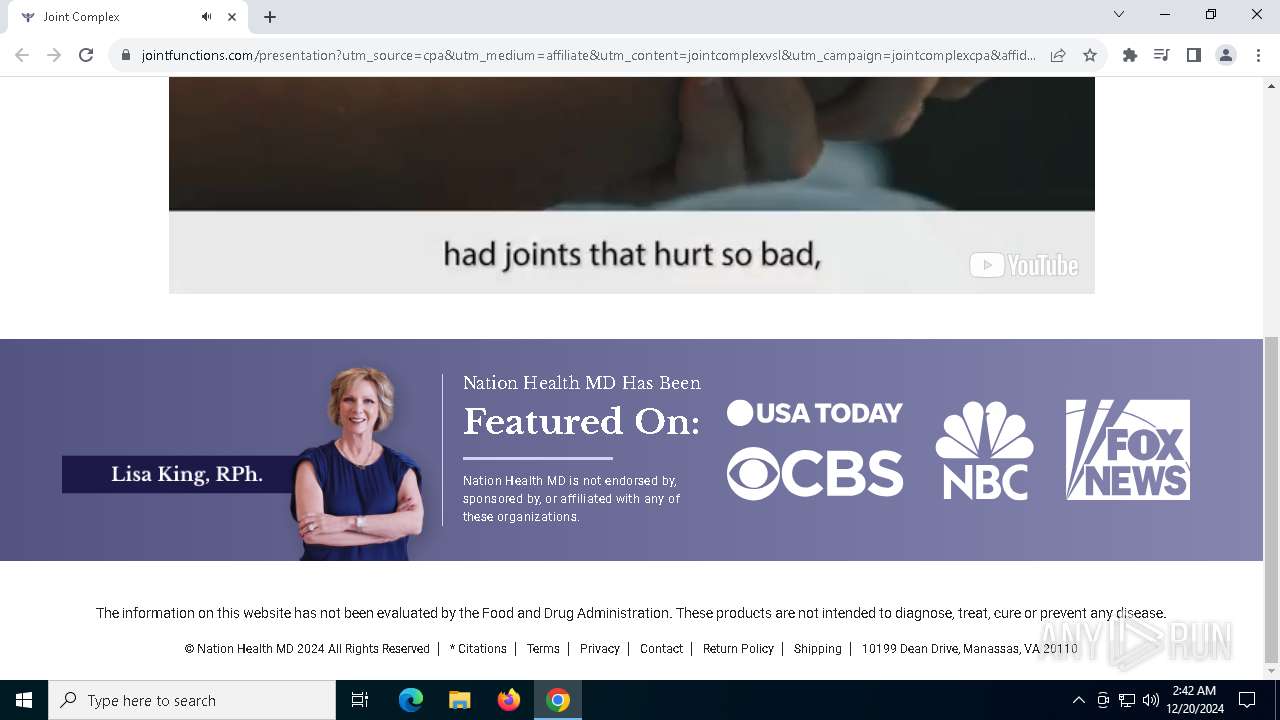Share this page icon

1058,56
